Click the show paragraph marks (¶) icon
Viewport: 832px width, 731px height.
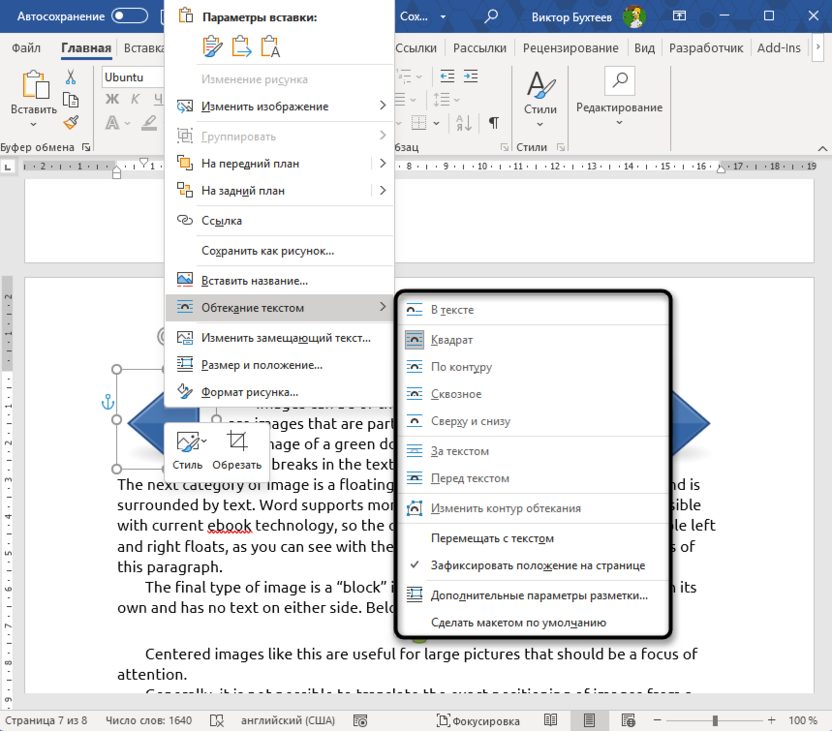(x=493, y=123)
